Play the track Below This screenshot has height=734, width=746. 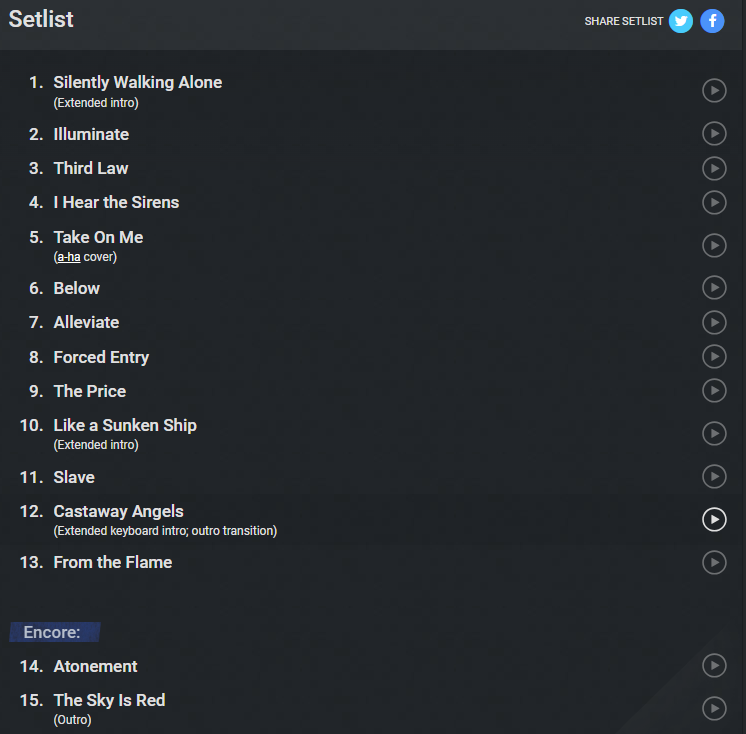pyautogui.click(x=714, y=288)
